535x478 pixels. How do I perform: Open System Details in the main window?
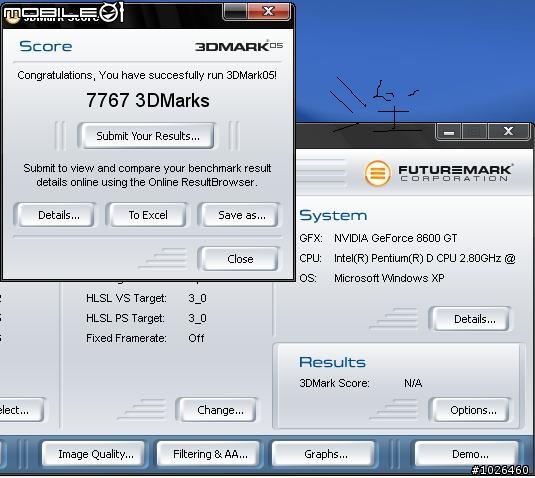[x=472, y=319]
